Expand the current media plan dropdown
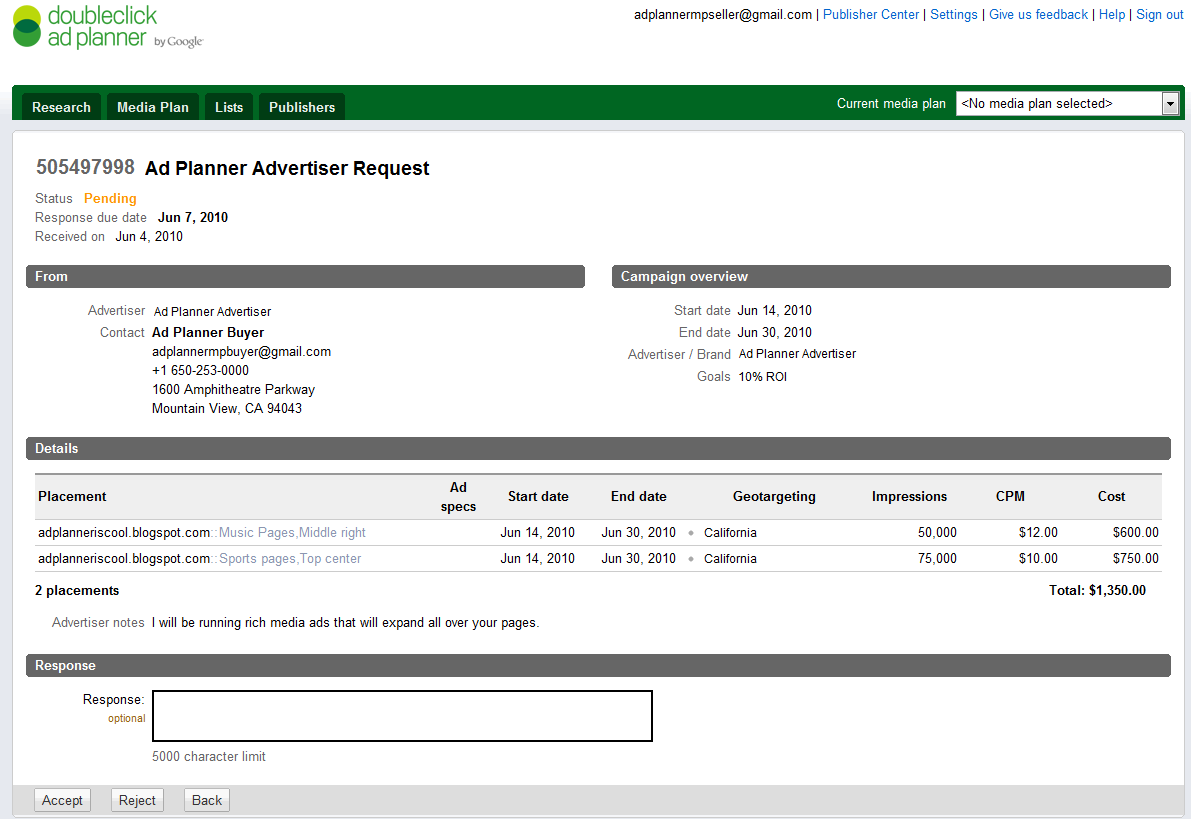This screenshot has height=819, width=1191. pyautogui.click(x=1169, y=104)
